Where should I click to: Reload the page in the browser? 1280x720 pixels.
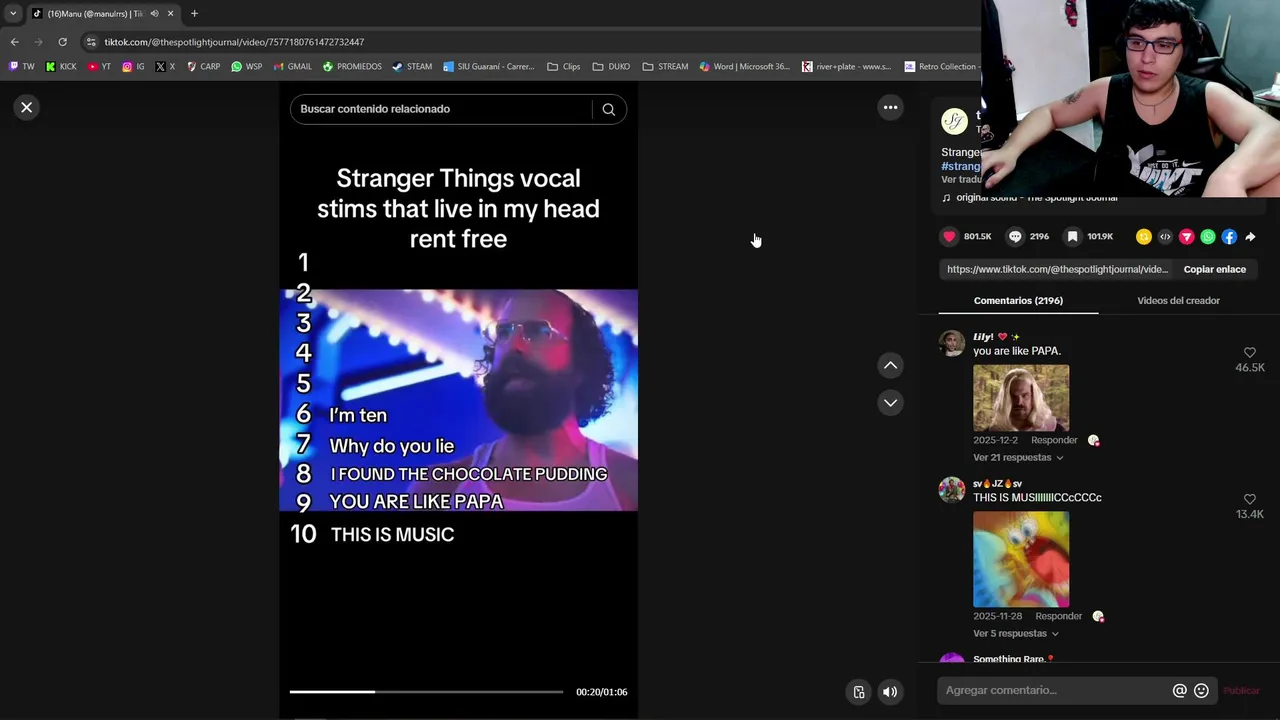[62, 42]
